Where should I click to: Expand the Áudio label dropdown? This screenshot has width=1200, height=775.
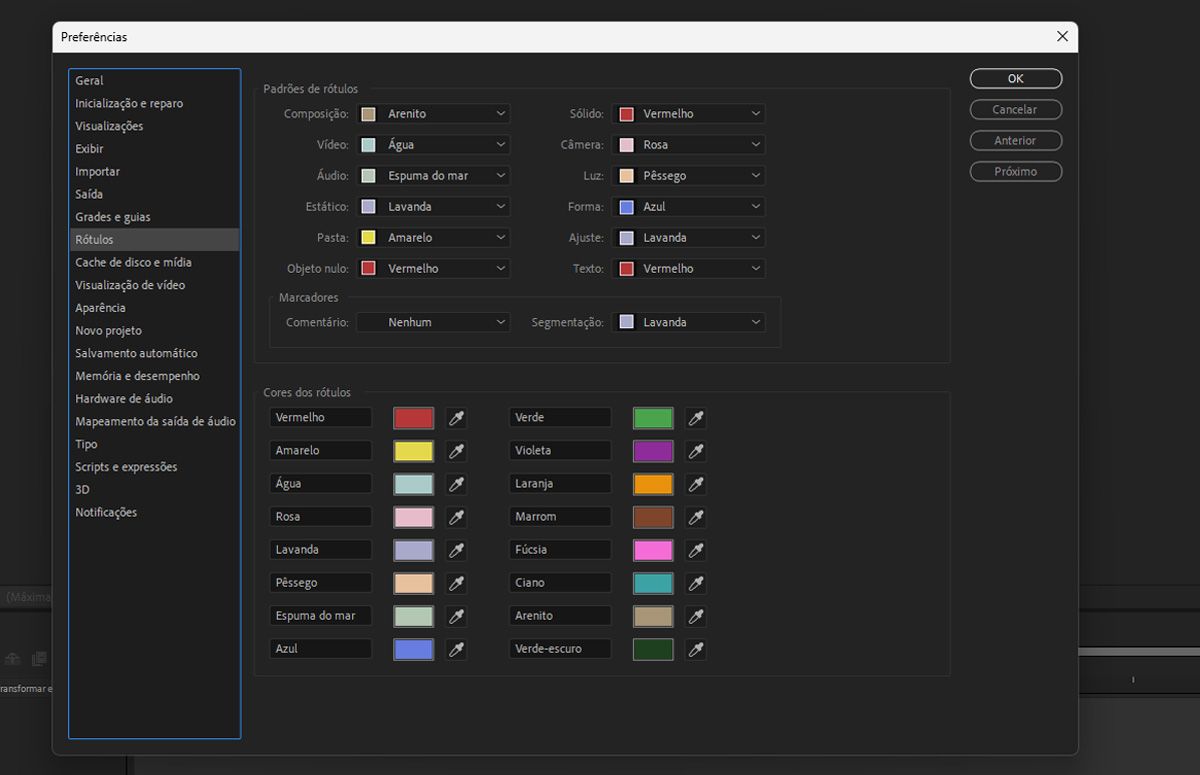point(433,176)
